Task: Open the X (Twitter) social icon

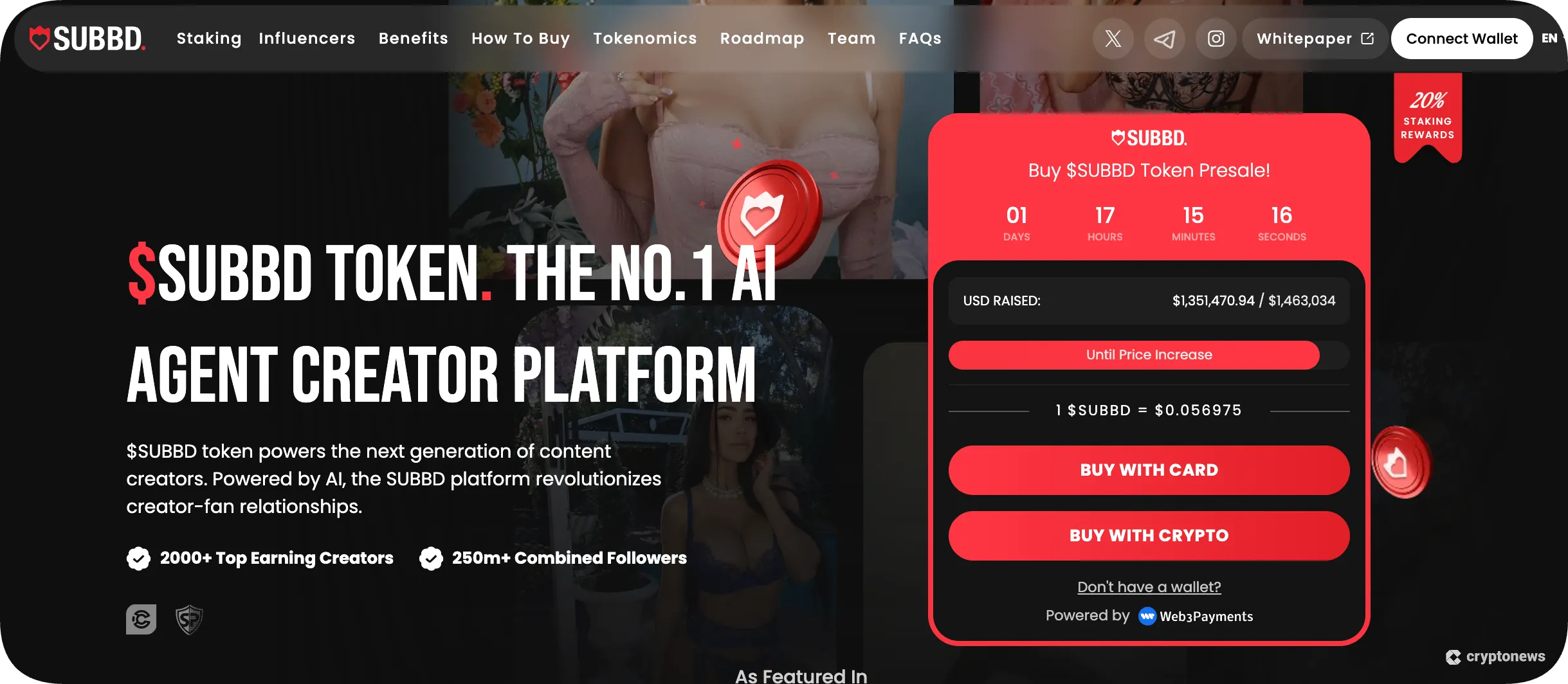Action: tap(1113, 39)
